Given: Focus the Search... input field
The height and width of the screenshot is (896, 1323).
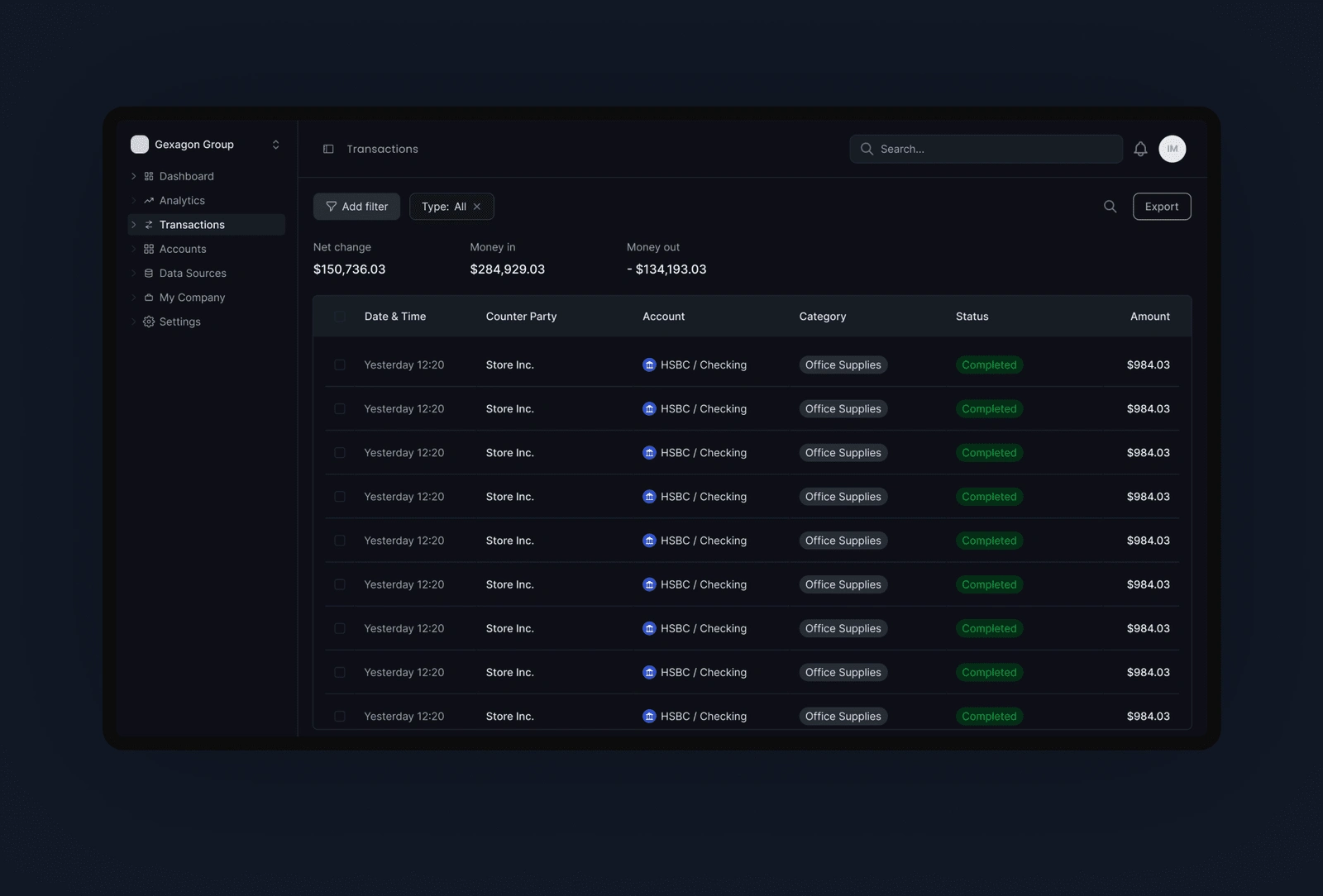Looking at the screenshot, I should click(x=986, y=149).
